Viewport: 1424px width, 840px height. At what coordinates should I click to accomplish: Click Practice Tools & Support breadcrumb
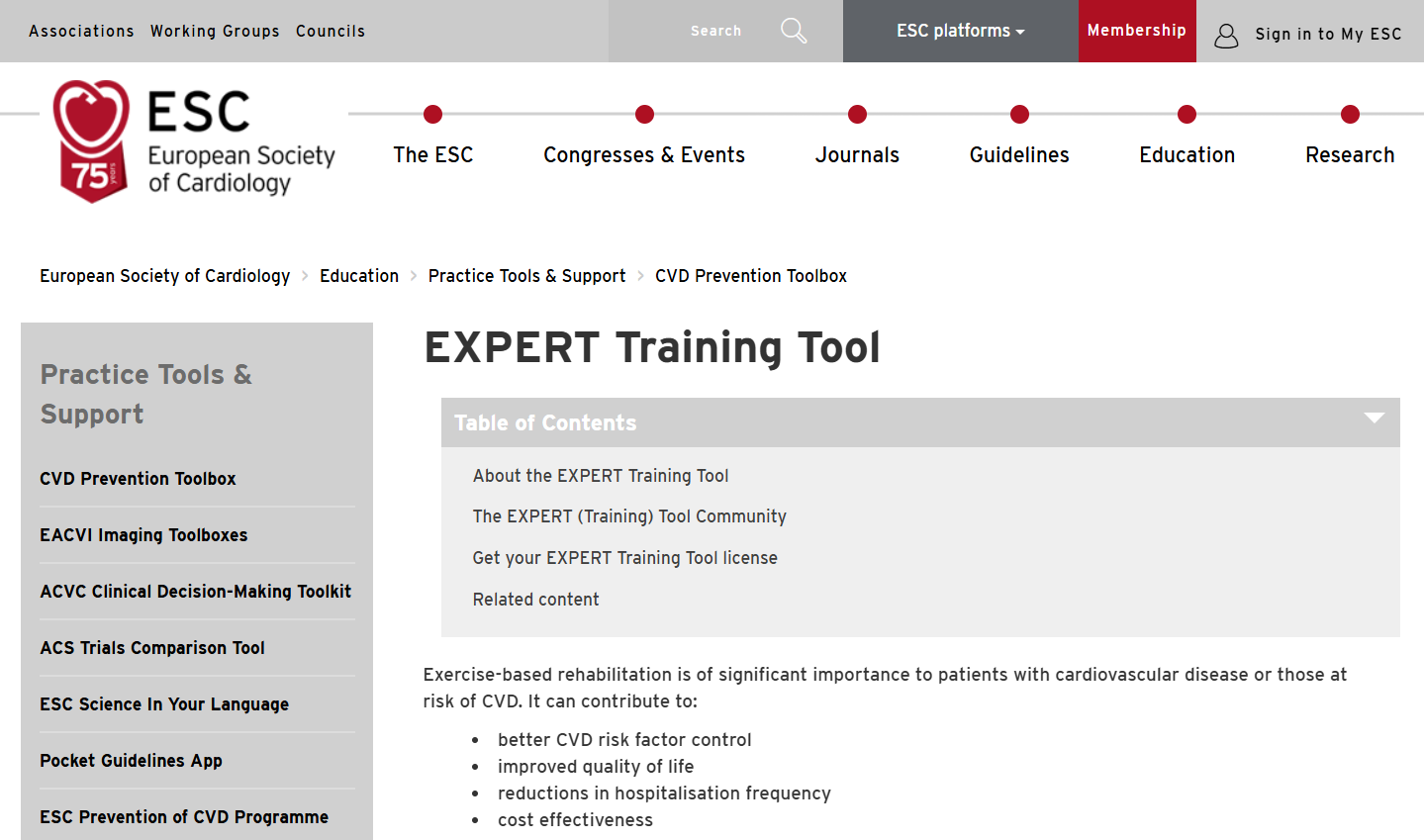[526, 276]
